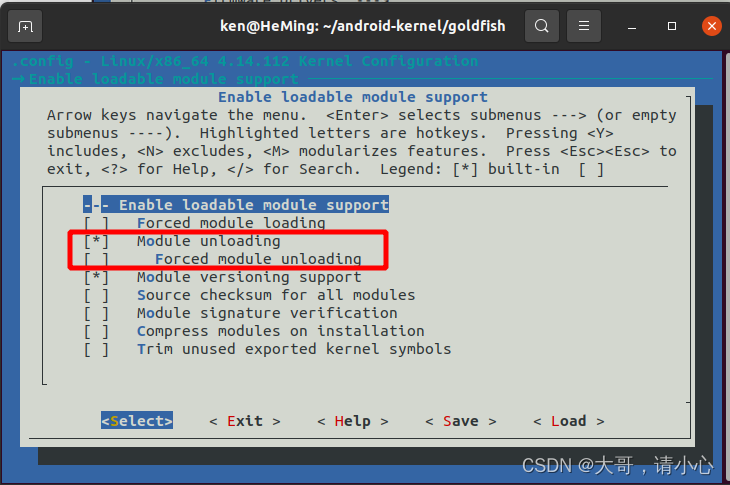
Task: Click the Forced module unloading label
Action: pos(258,259)
